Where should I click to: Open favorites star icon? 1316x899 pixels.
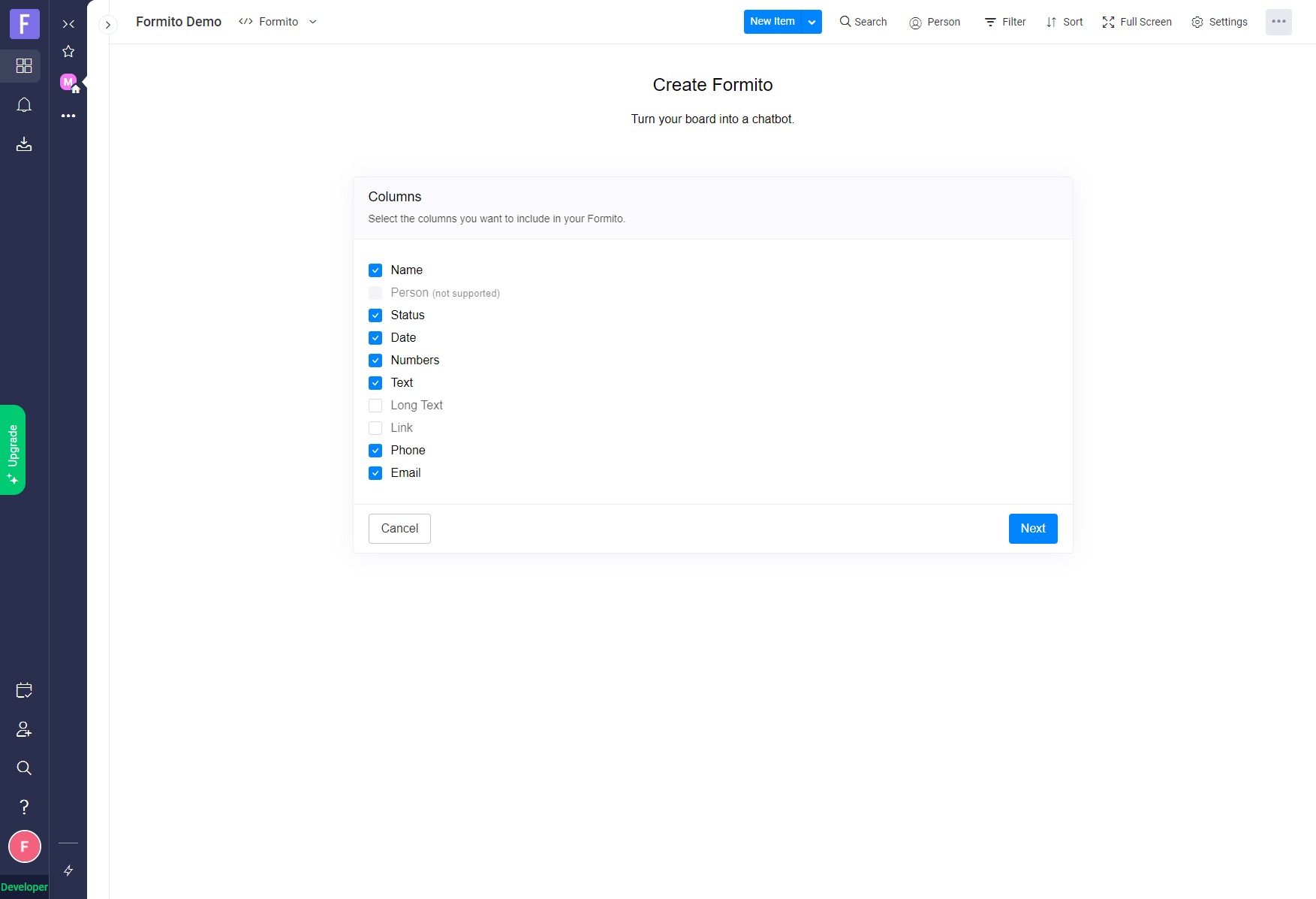68,51
